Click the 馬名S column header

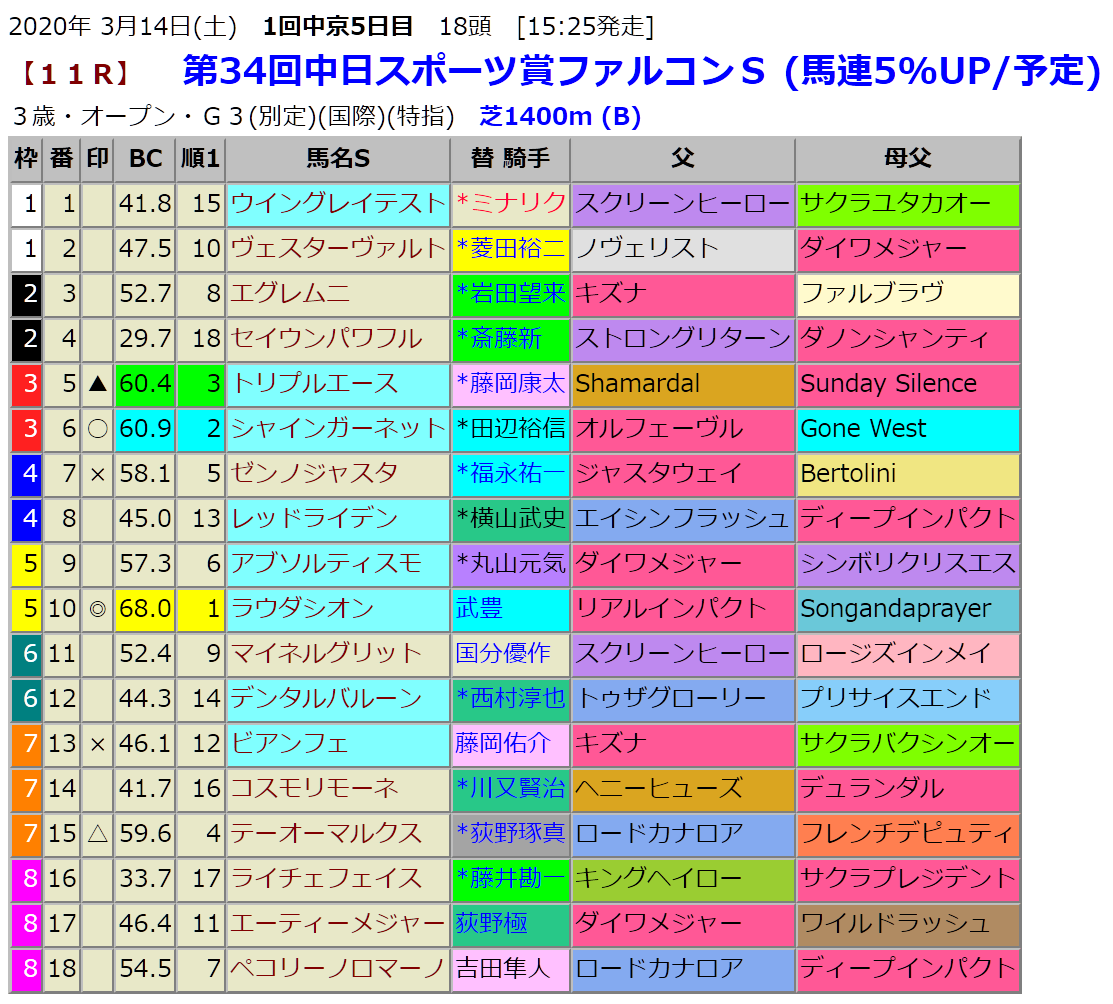[x=337, y=159]
